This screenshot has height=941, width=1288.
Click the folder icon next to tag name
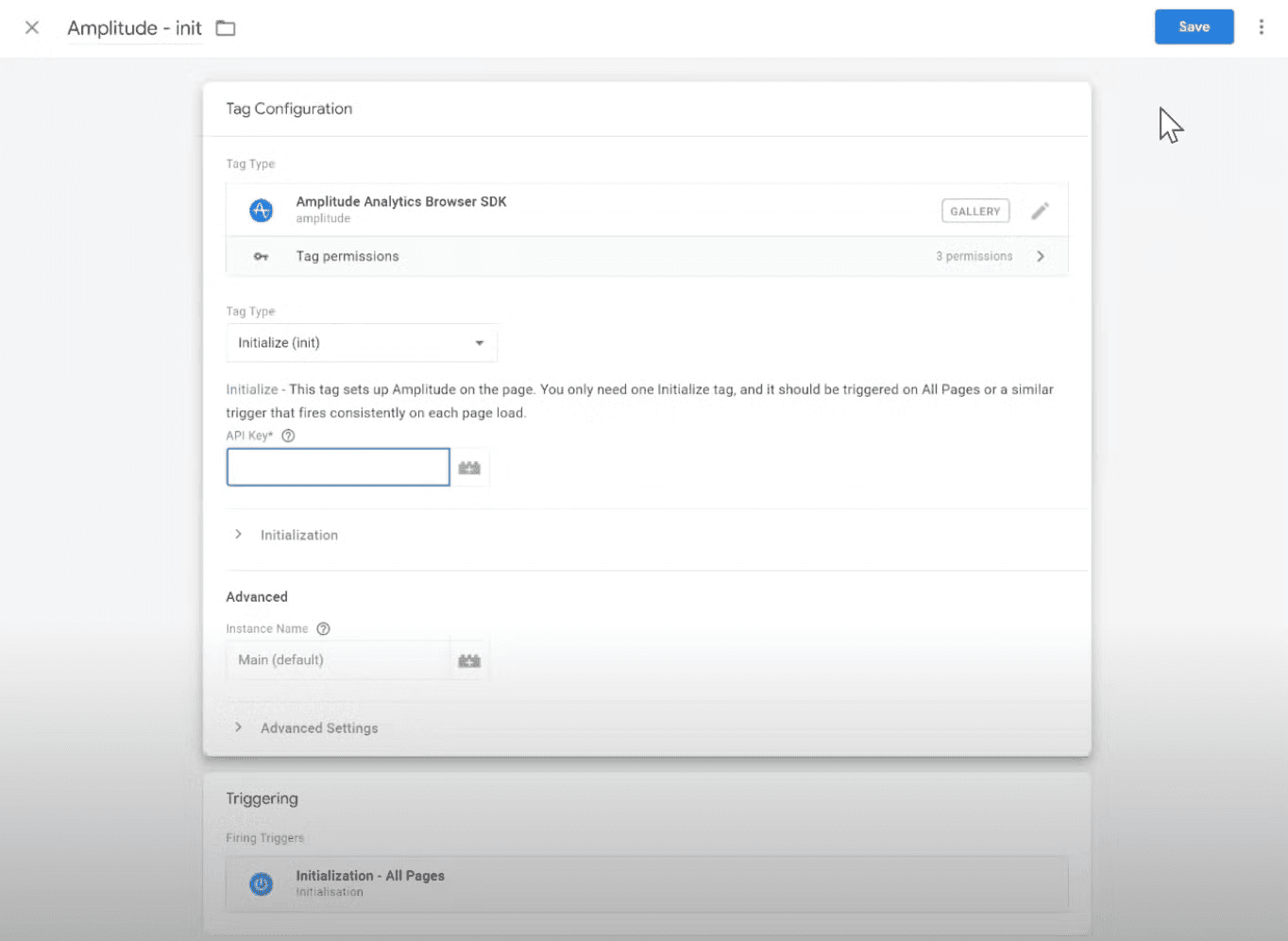226,28
